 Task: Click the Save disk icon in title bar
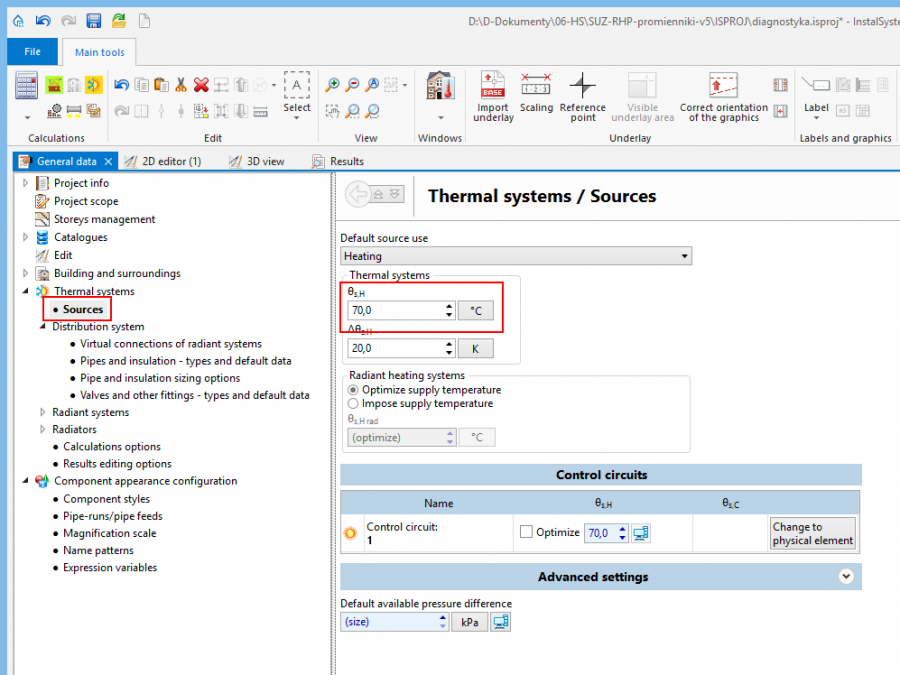click(x=93, y=20)
